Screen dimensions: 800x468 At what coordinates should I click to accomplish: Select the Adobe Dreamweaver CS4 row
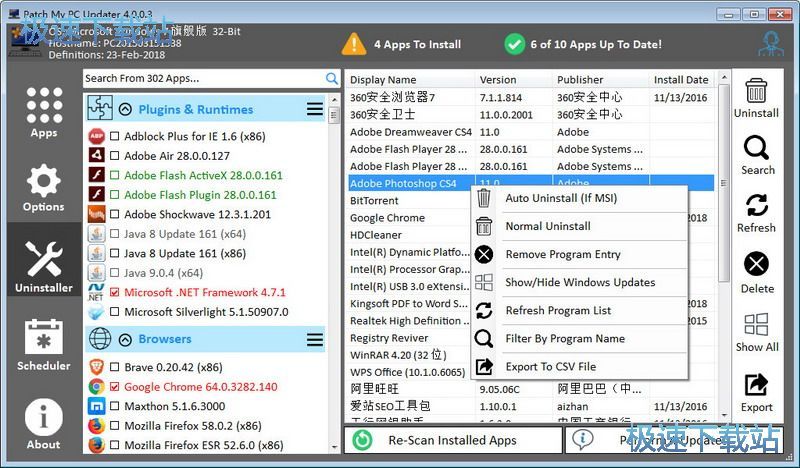coord(531,132)
